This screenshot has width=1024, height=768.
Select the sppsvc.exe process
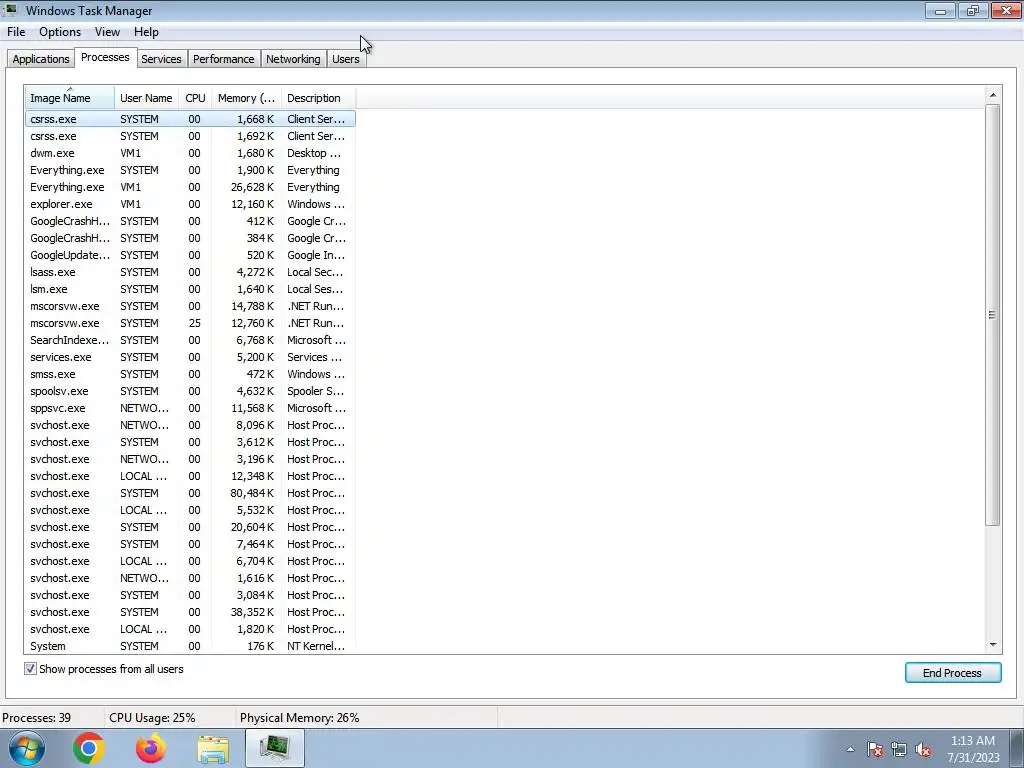tap(190, 408)
